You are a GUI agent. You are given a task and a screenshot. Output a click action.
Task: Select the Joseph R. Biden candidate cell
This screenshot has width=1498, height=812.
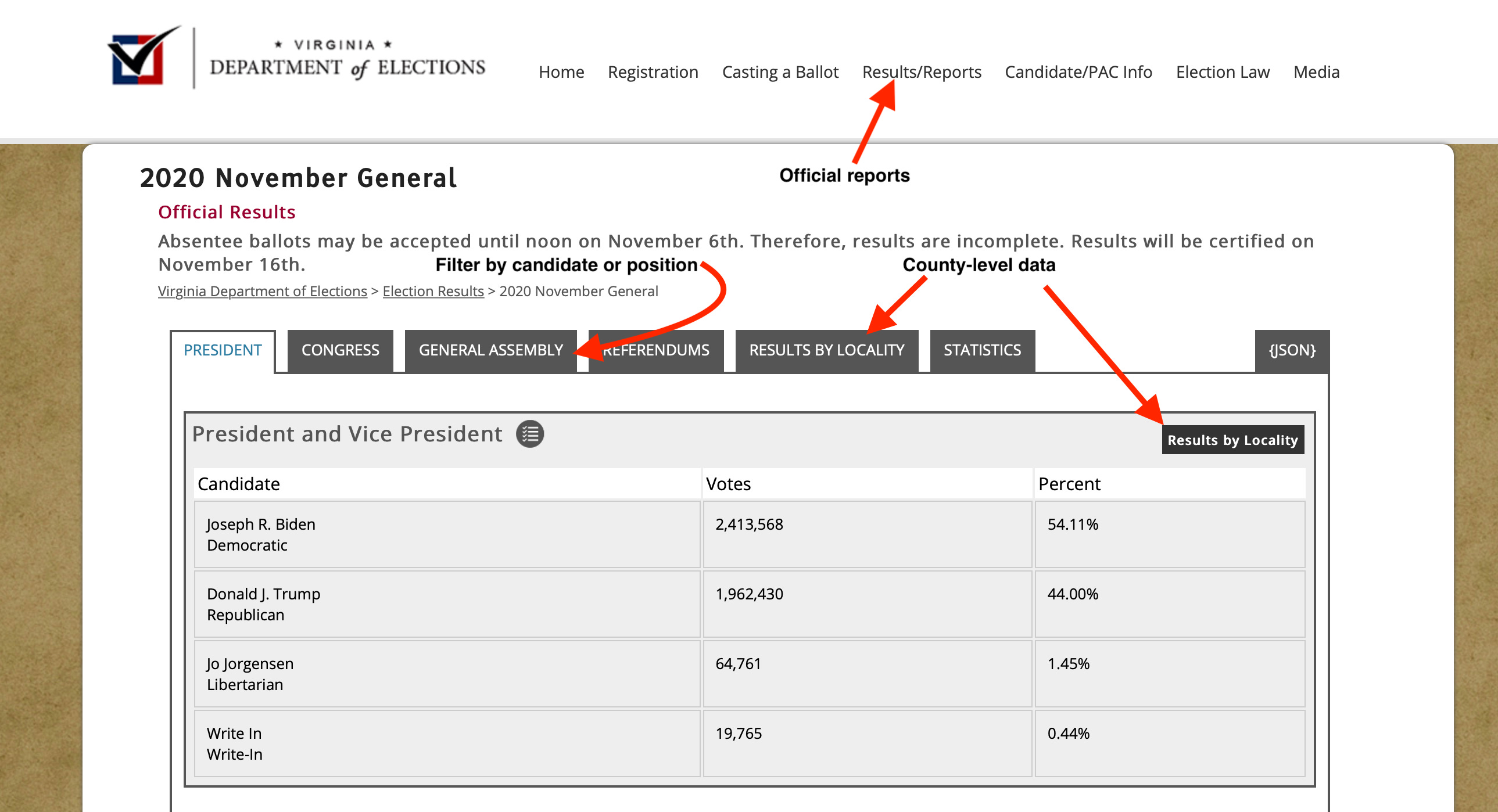(447, 534)
